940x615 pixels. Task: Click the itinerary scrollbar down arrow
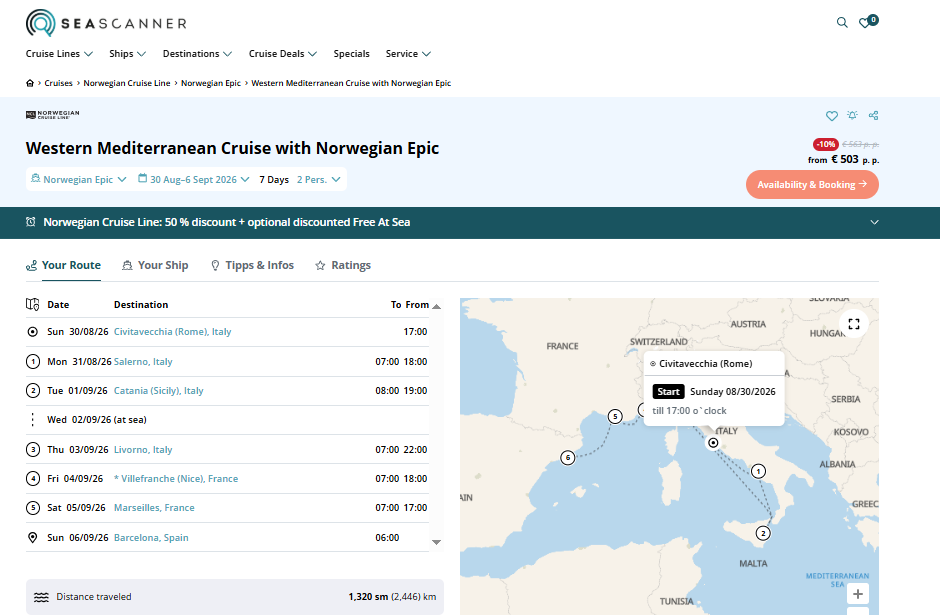point(436,542)
